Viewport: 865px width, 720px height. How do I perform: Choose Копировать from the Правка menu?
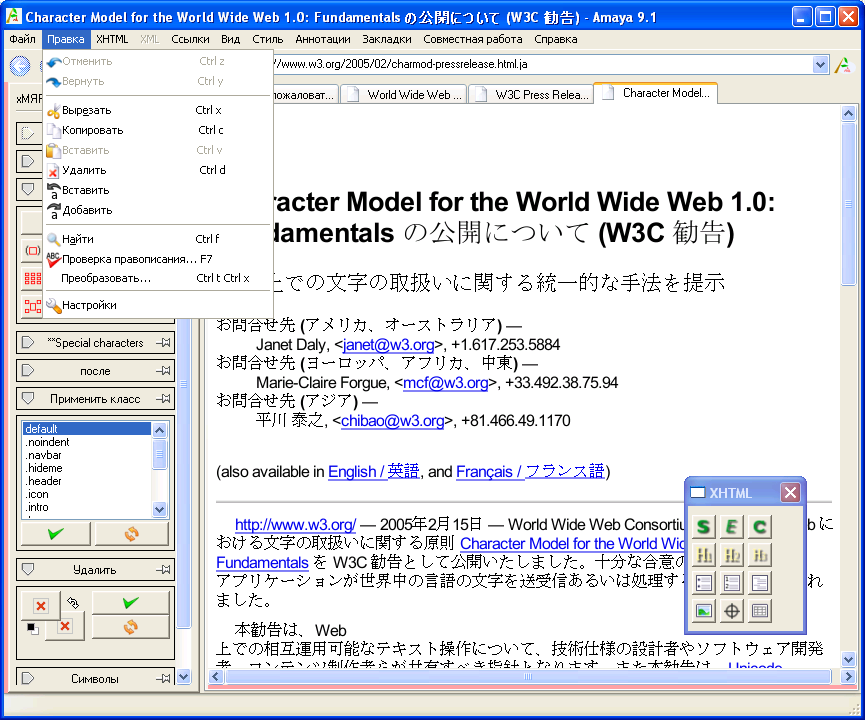coord(92,130)
